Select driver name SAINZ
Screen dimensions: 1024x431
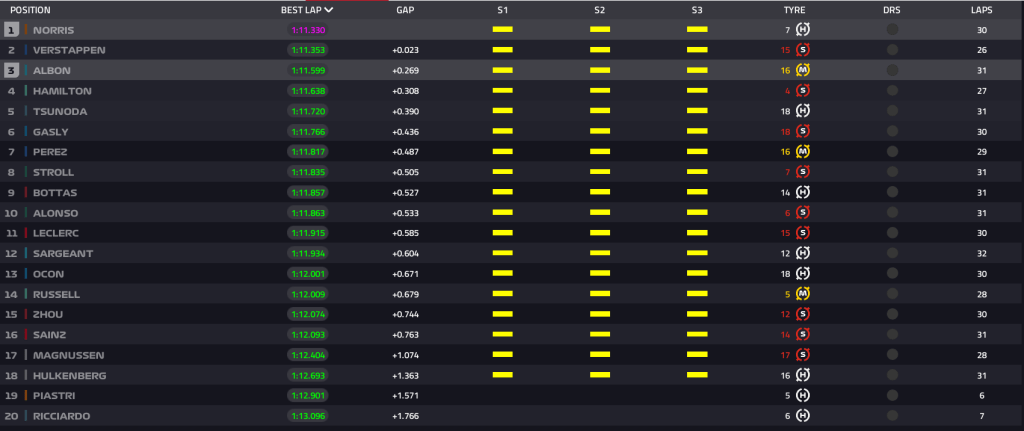coord(50,335)
